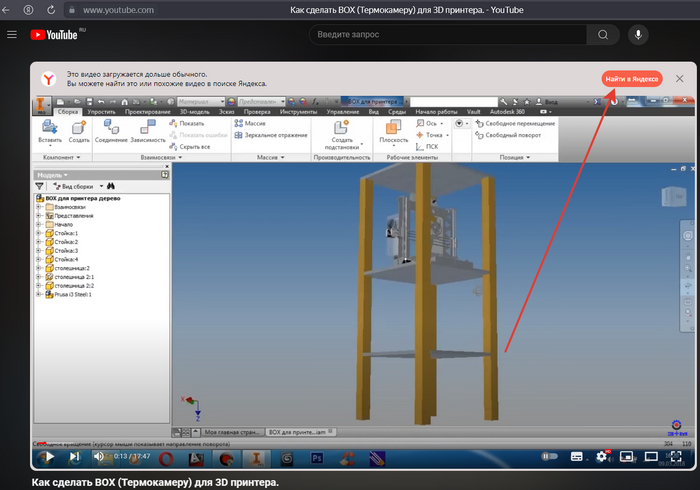Click 'Свободное перемещение' in the Позиция group

point(515,123)
